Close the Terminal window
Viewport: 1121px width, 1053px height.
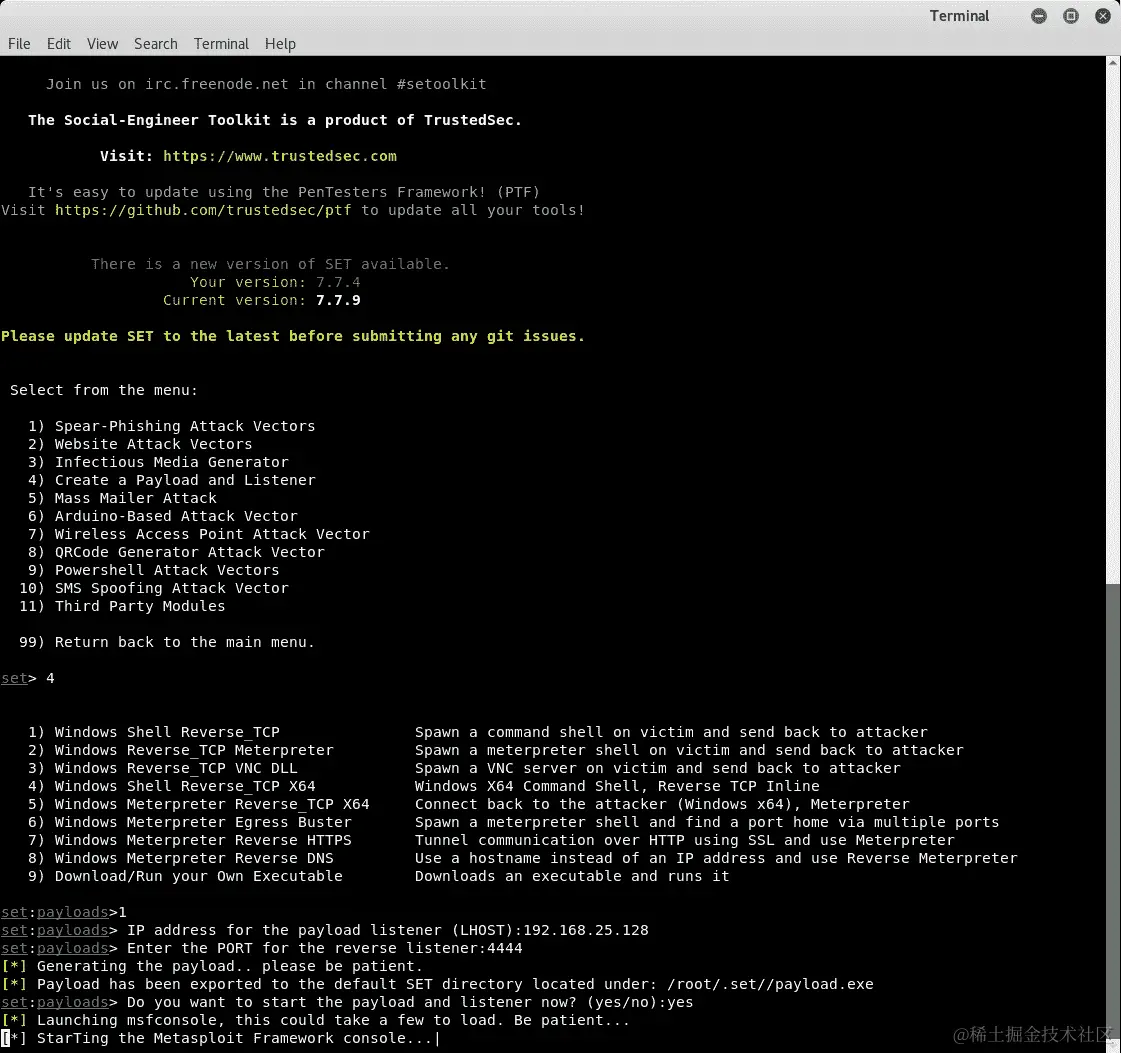tap(1103, 16)
